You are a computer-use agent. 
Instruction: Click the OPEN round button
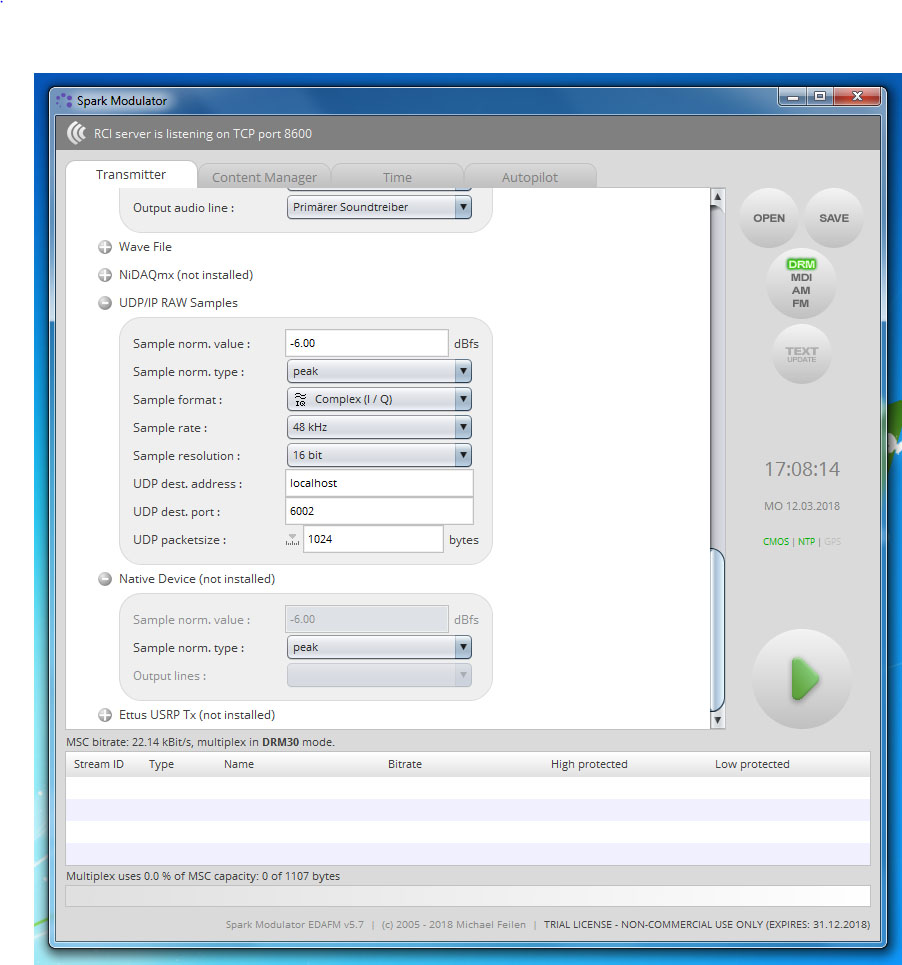pos(769,218)
